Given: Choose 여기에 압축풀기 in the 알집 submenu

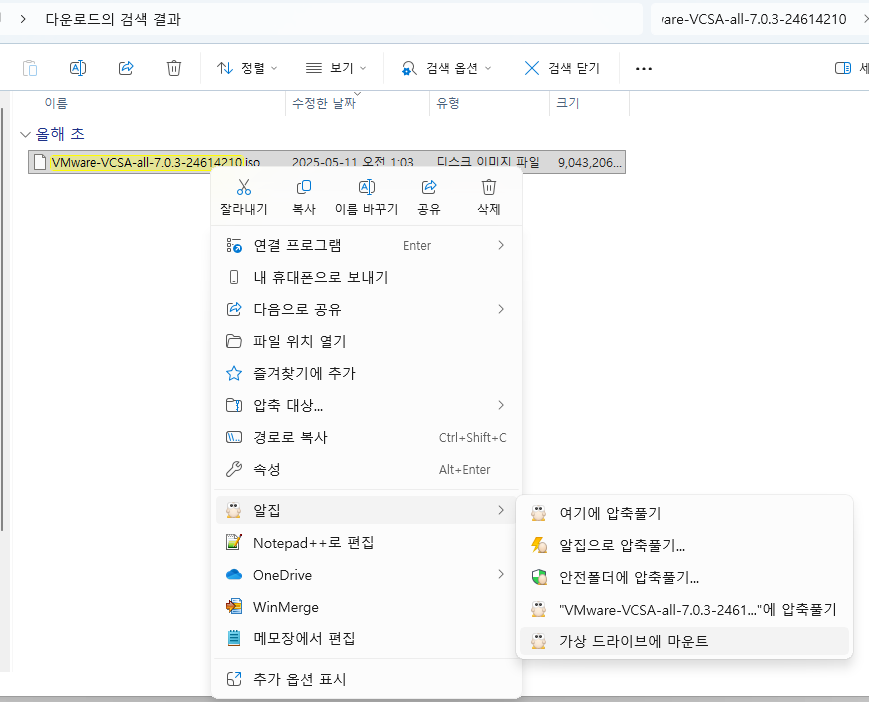Looking at the screenshot, I should click(684, 513).
